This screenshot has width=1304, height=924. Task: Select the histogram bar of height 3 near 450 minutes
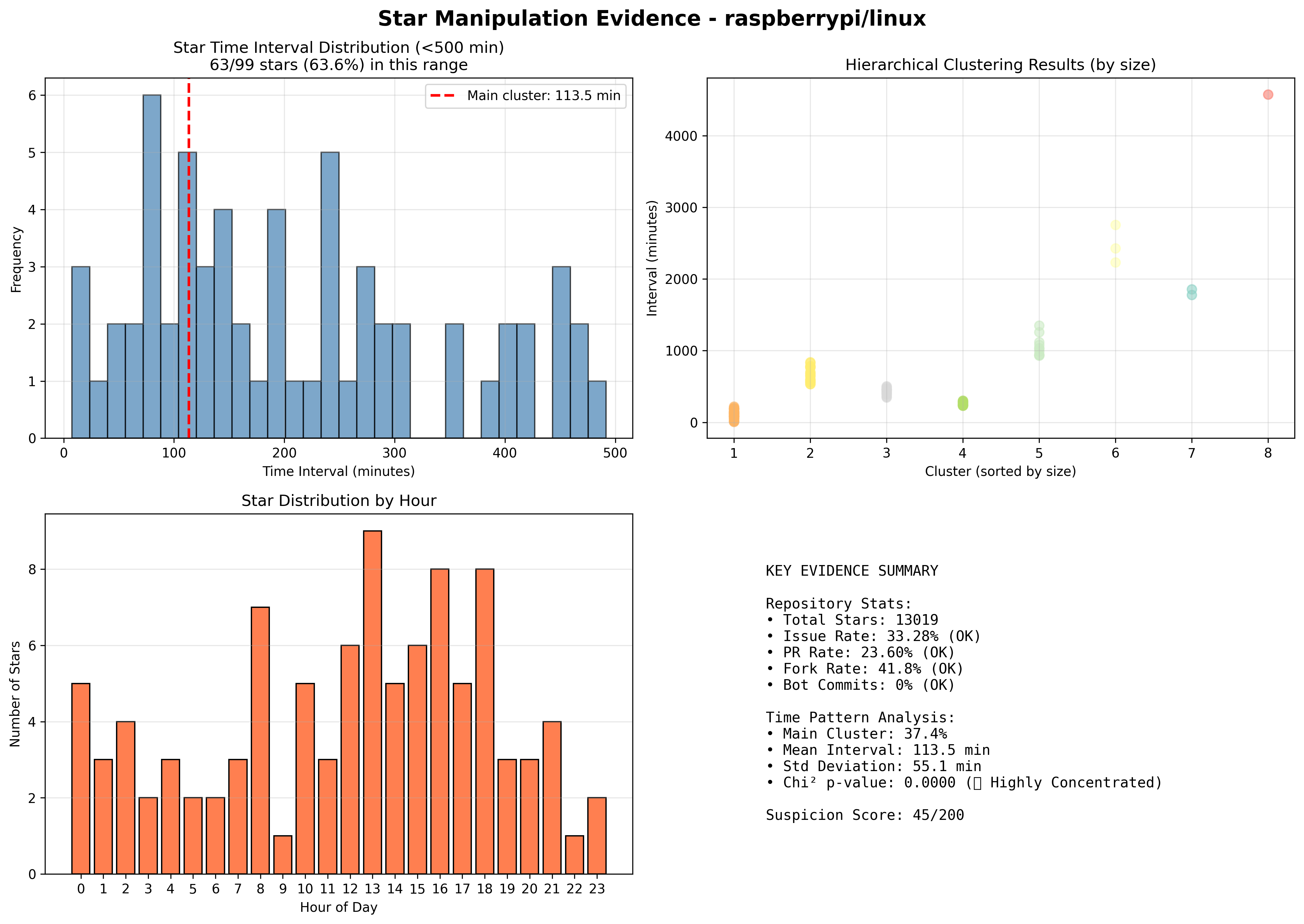[x=562, y=352]
